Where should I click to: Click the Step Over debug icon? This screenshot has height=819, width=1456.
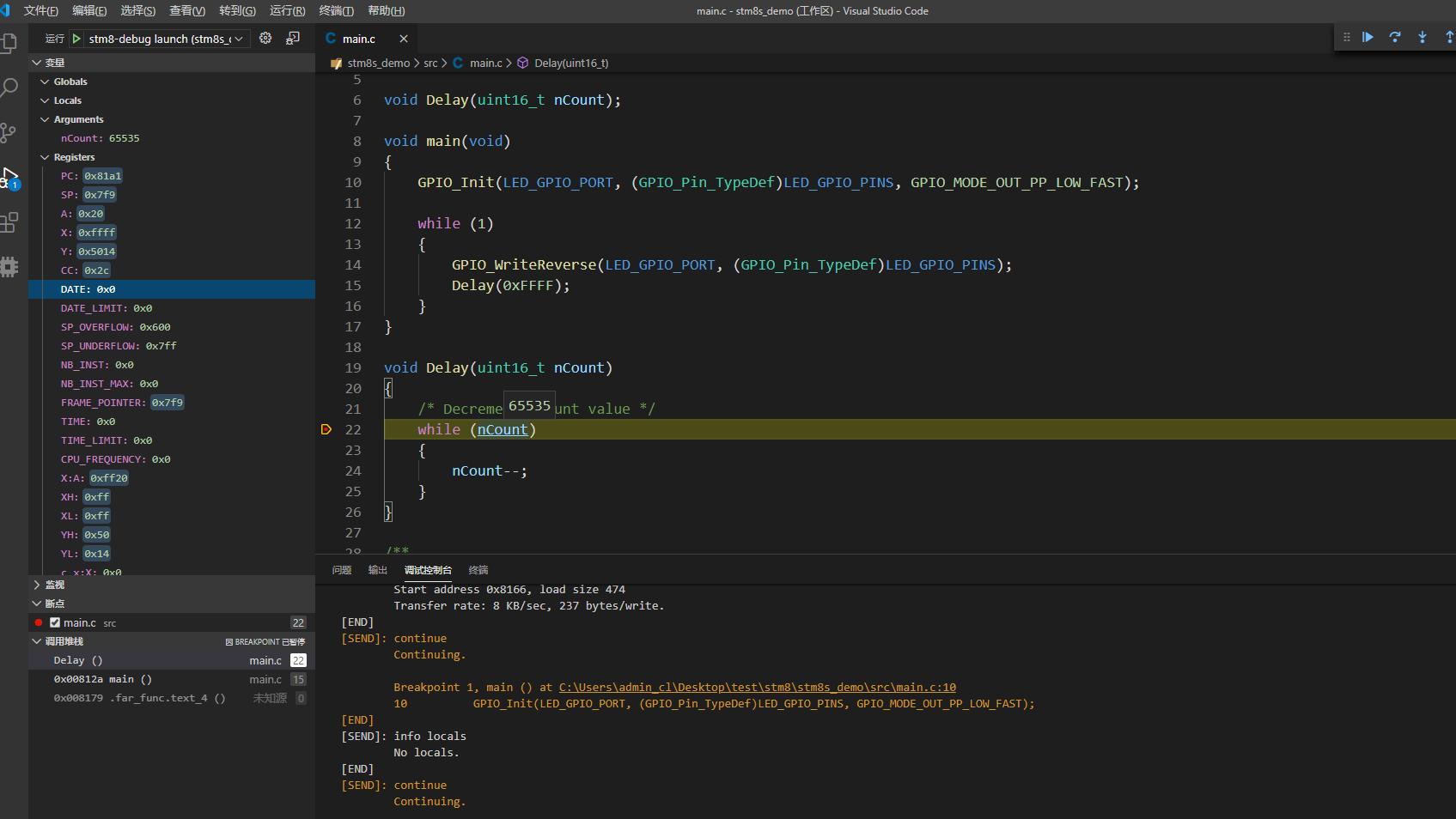pyautogui.click(x=1395, y=37)
